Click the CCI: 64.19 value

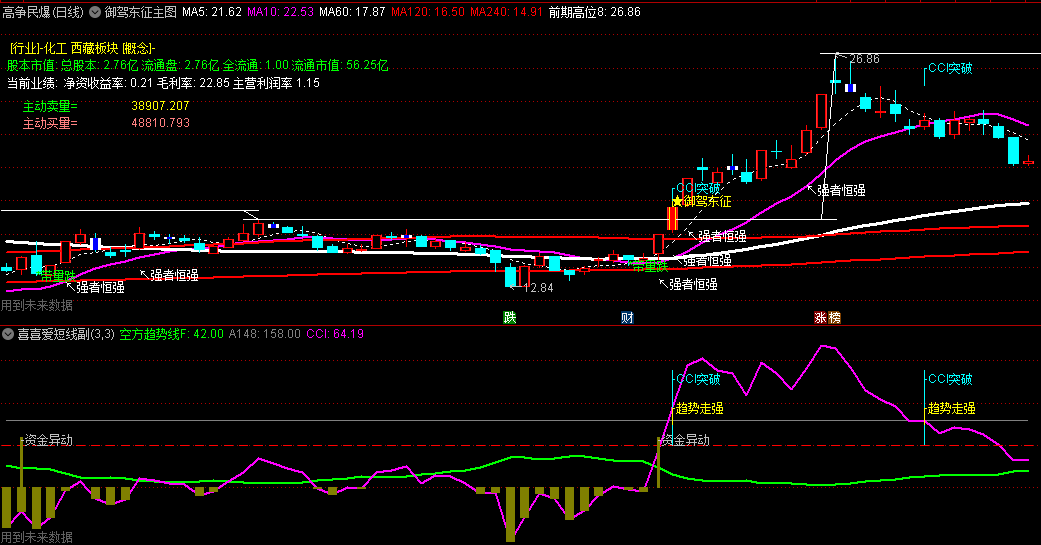(x=335, y=334)
